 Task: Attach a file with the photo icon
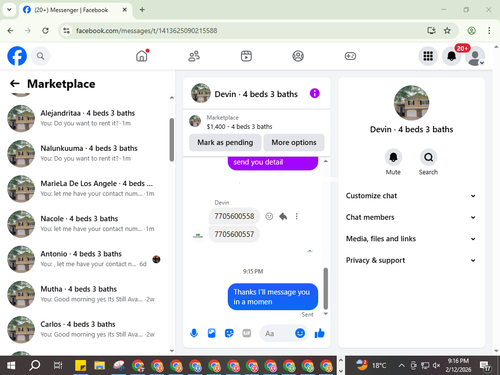212,333
